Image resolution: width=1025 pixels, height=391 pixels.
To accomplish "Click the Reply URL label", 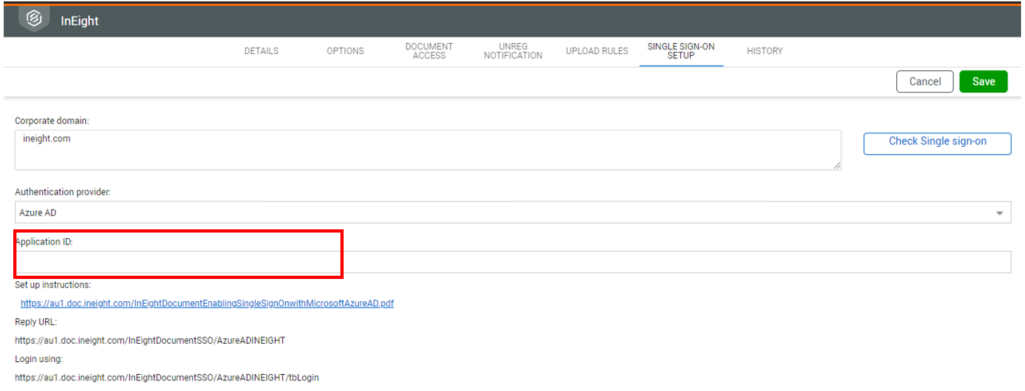I will 36,322.
